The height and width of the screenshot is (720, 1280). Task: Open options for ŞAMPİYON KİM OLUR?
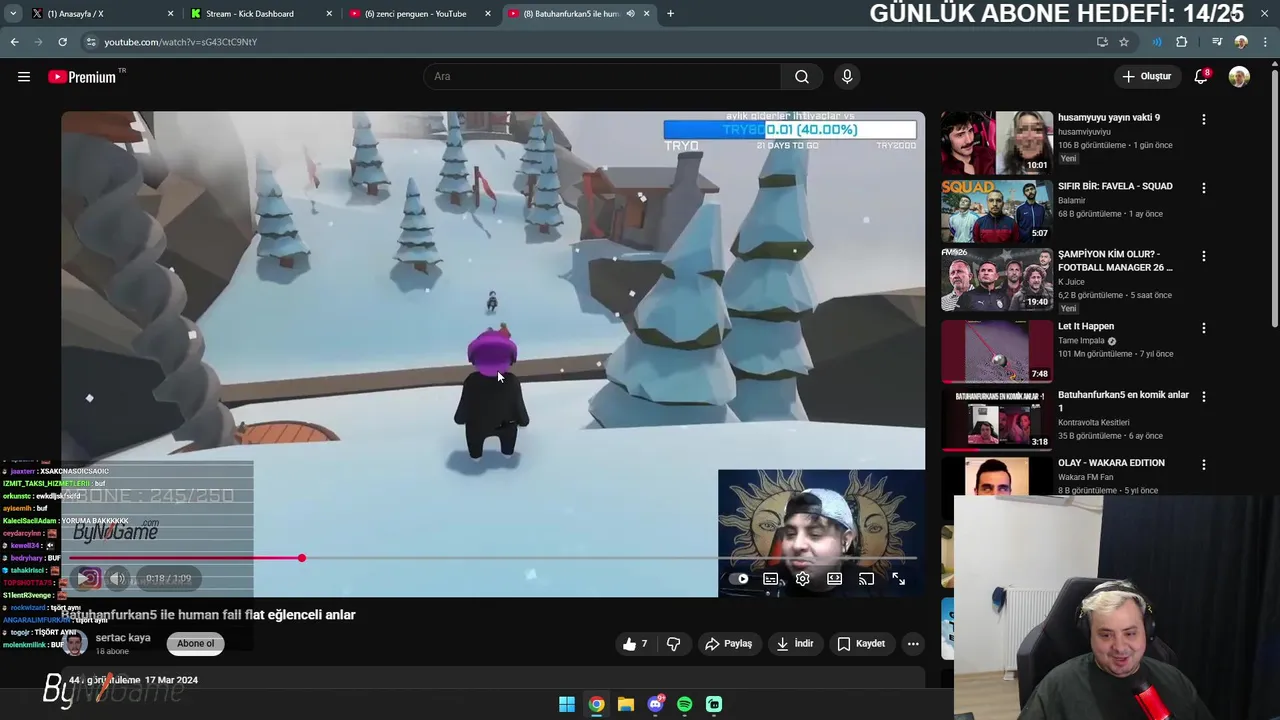[x=1204, y=256]
